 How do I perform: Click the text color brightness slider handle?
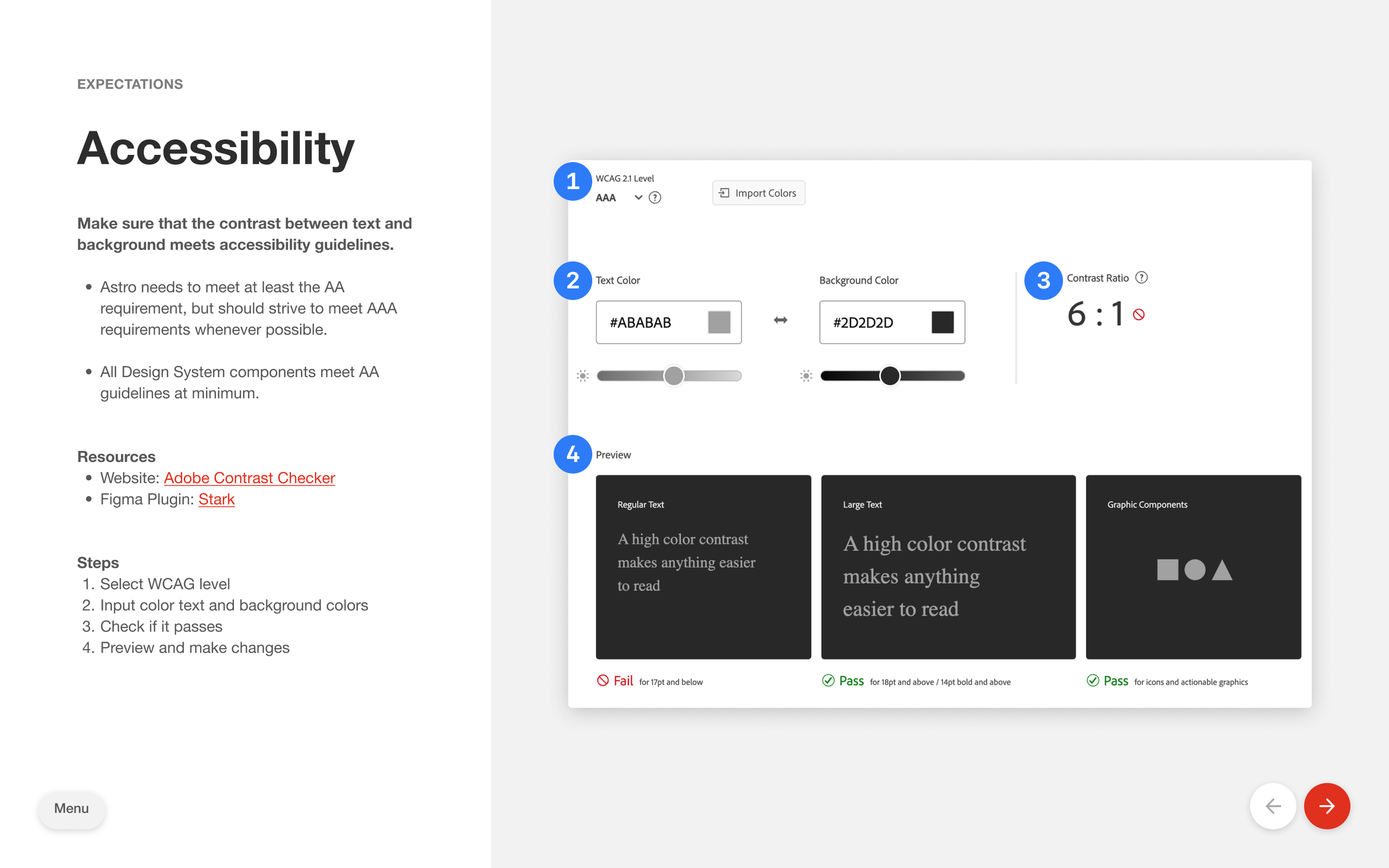(x=673, y=375)
